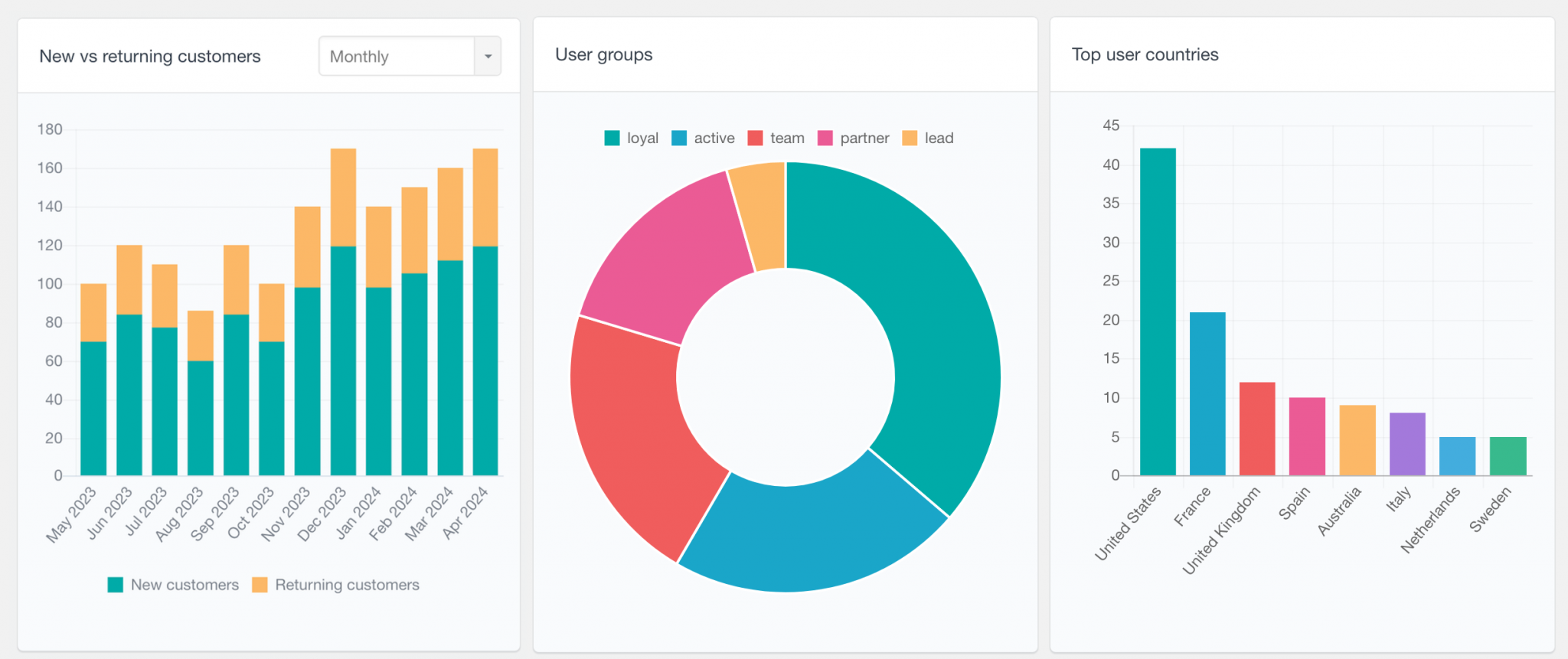1568x659 pixels.
Task: Click the "Sep 2023" axis label
Action: tap(215, 513)
